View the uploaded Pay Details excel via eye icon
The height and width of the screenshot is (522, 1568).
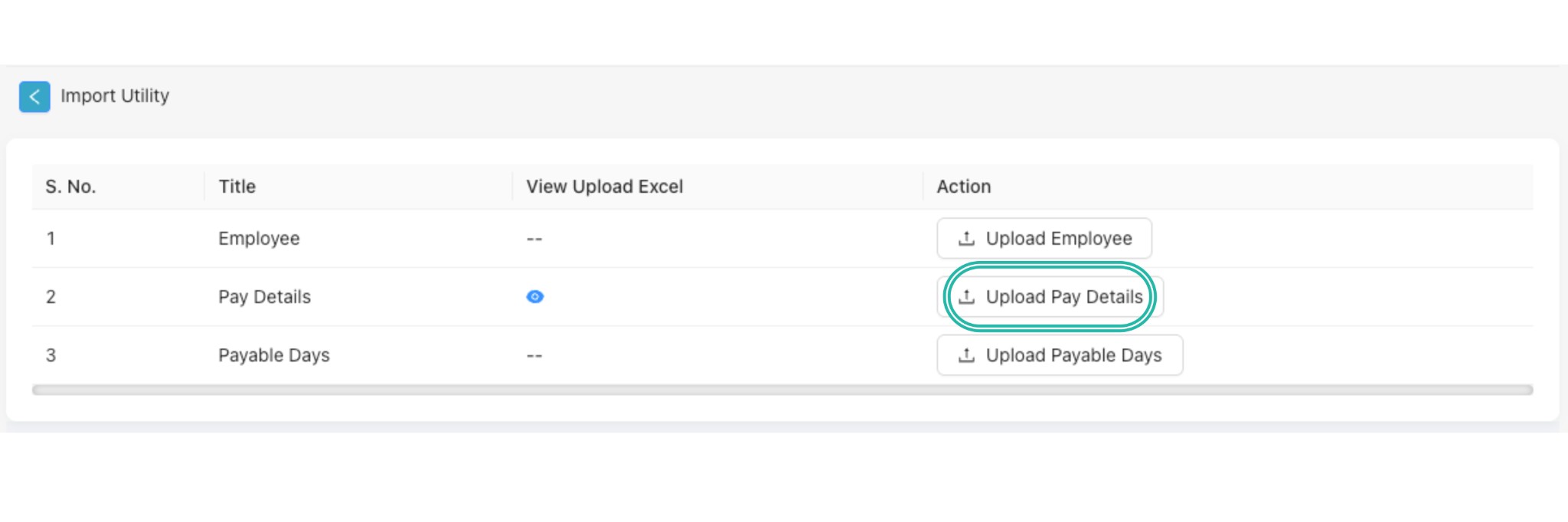(535, 296)
